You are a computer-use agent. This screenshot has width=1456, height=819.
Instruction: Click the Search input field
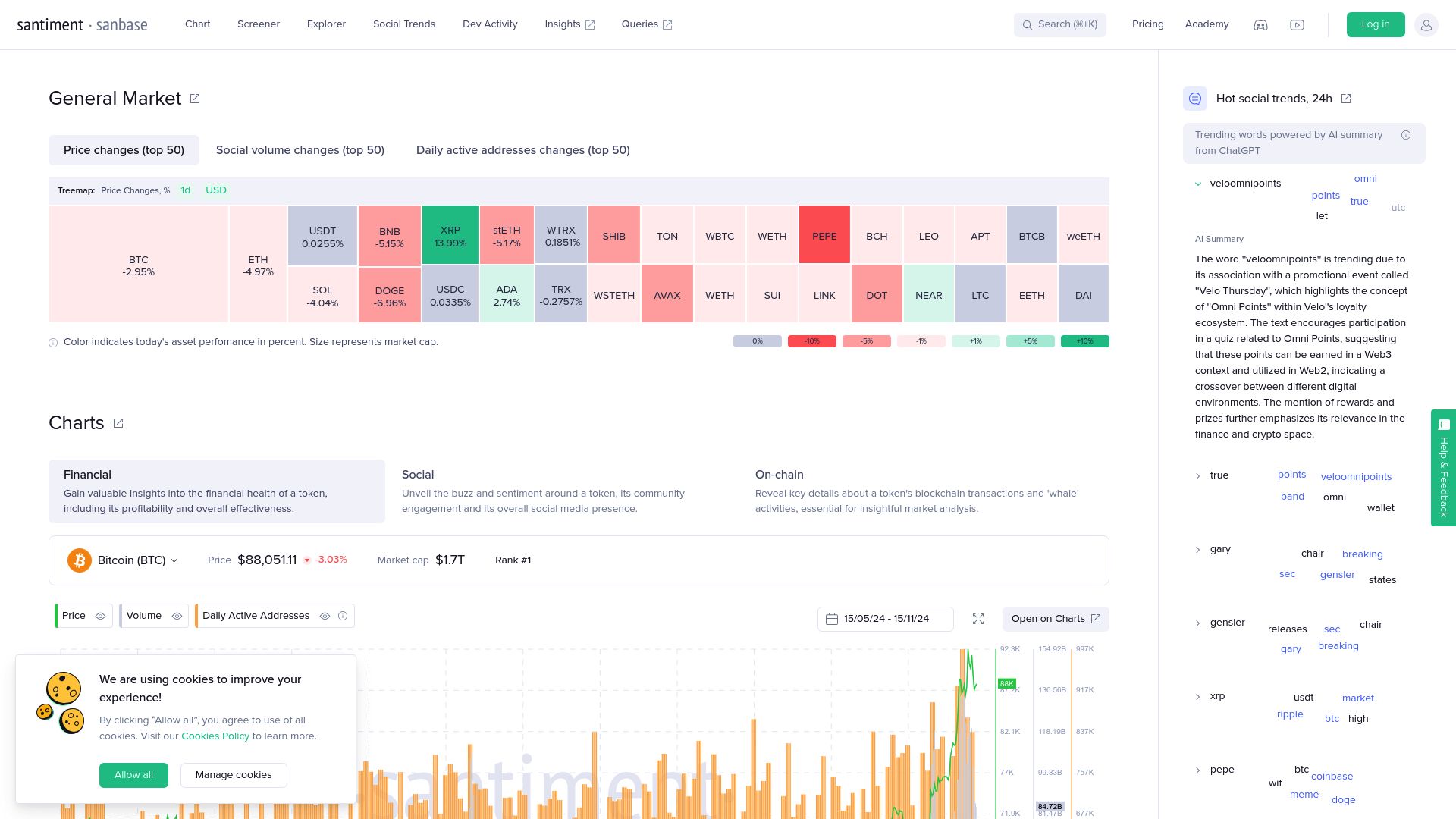click(x=1060, y=24)
